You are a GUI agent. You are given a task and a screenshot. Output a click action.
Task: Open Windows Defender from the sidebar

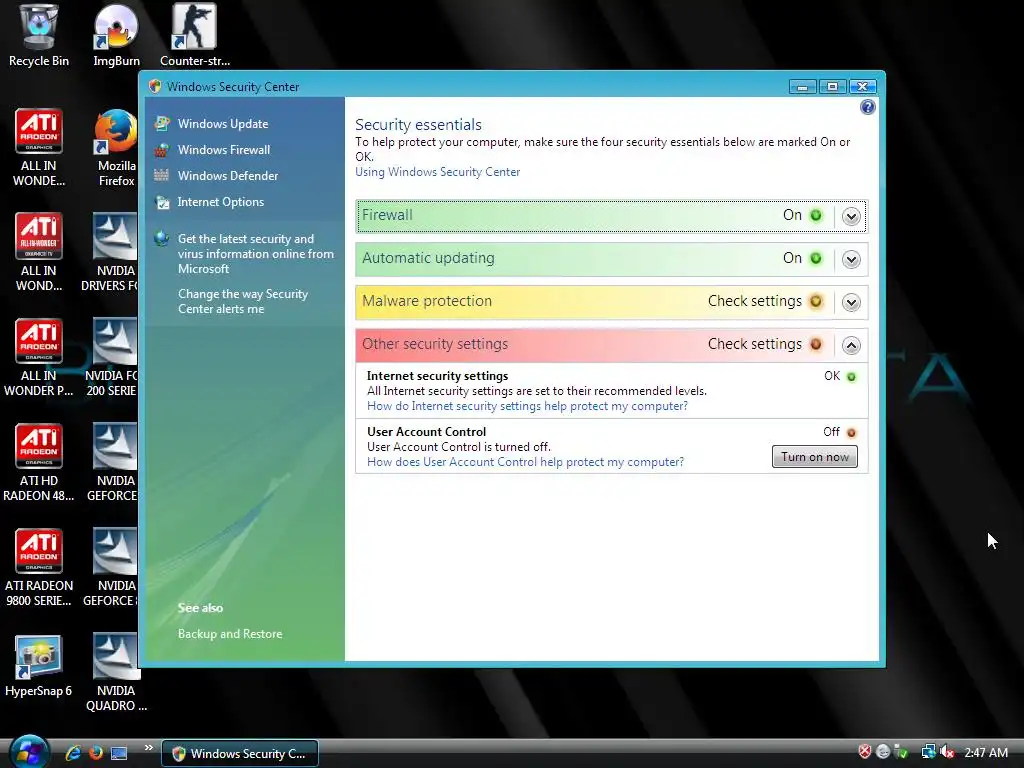[227, 176]
